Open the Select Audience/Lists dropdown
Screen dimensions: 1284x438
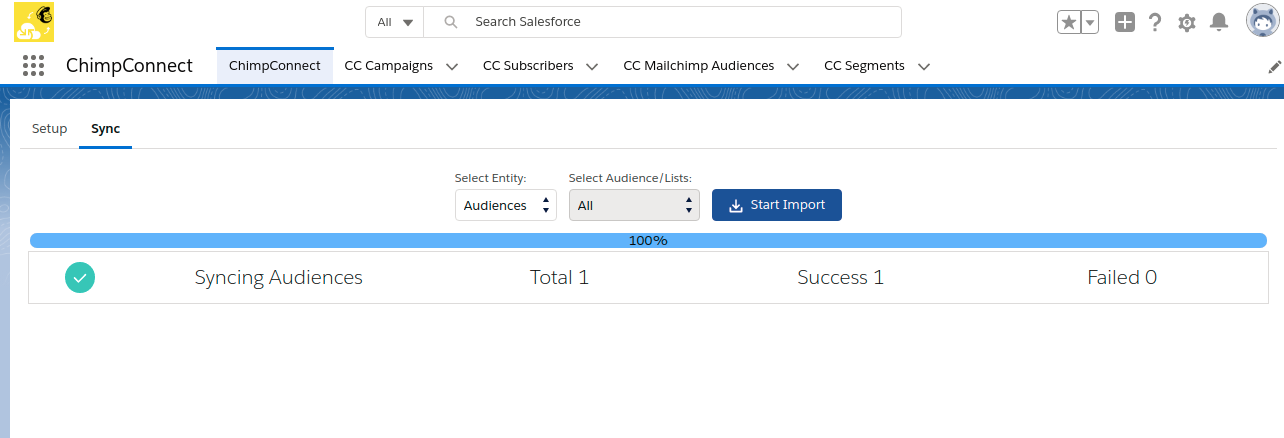point(634,205)
